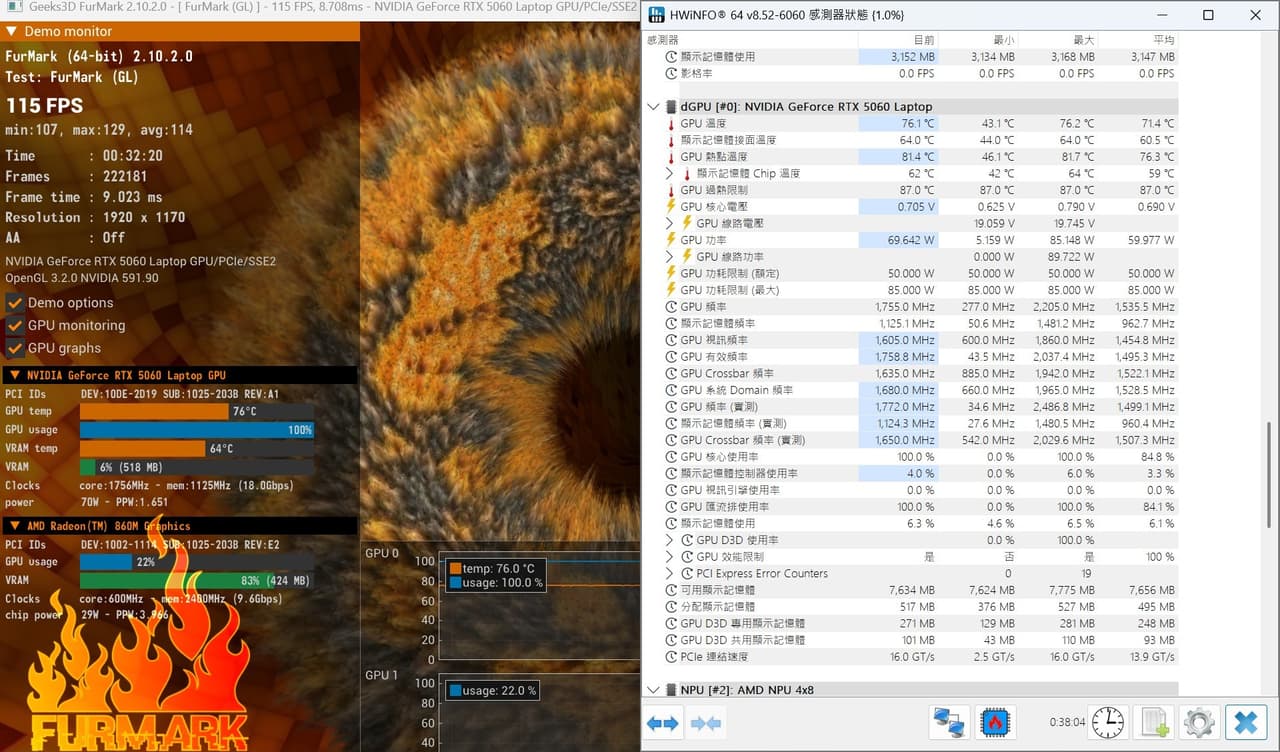
Task: Click the 平均 column header
Action: coord(1164,40)
